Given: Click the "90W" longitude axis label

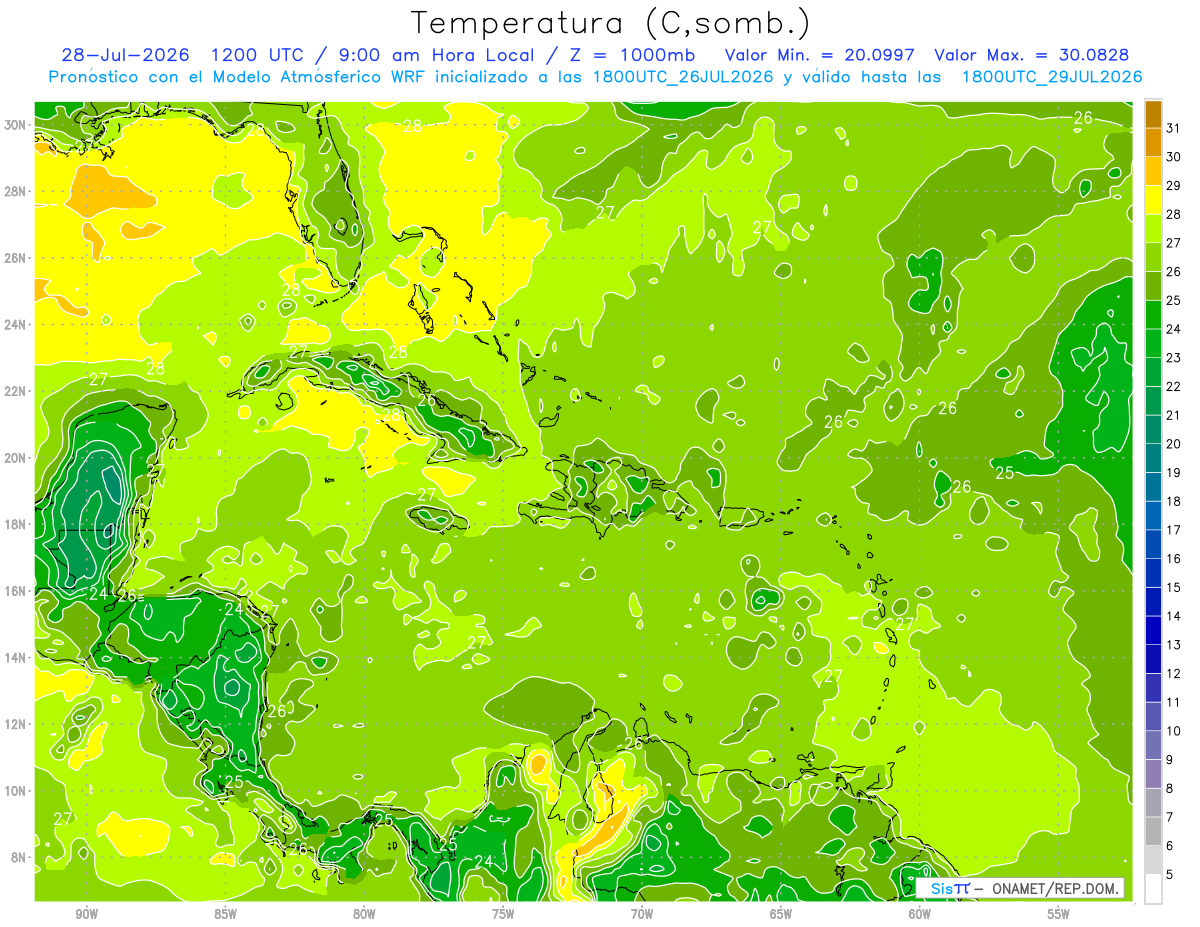Looking at the screenshot, I should click(86, 914).
